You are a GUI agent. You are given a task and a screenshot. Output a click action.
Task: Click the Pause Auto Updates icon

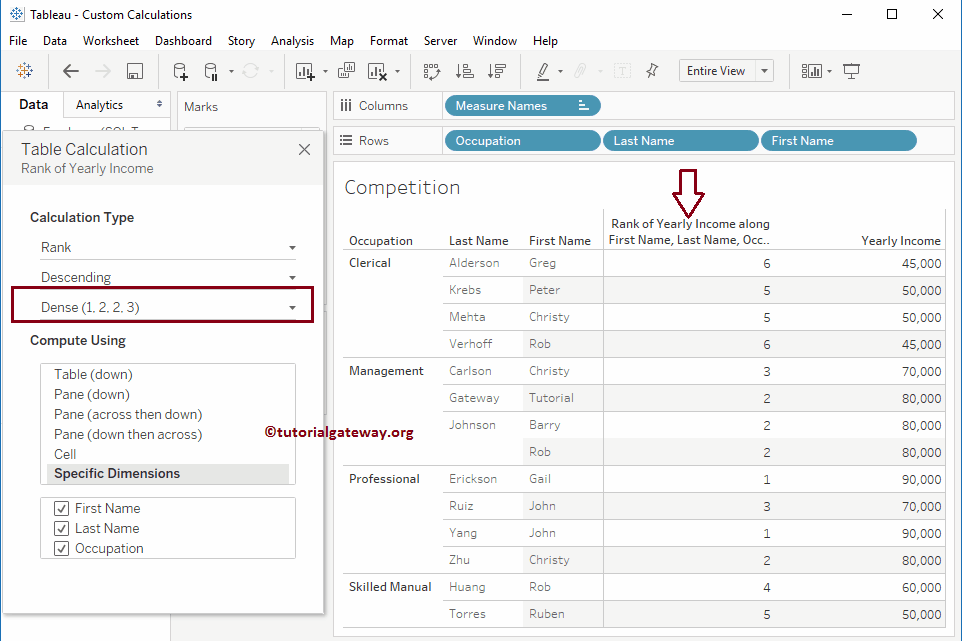tap(211, 71)
